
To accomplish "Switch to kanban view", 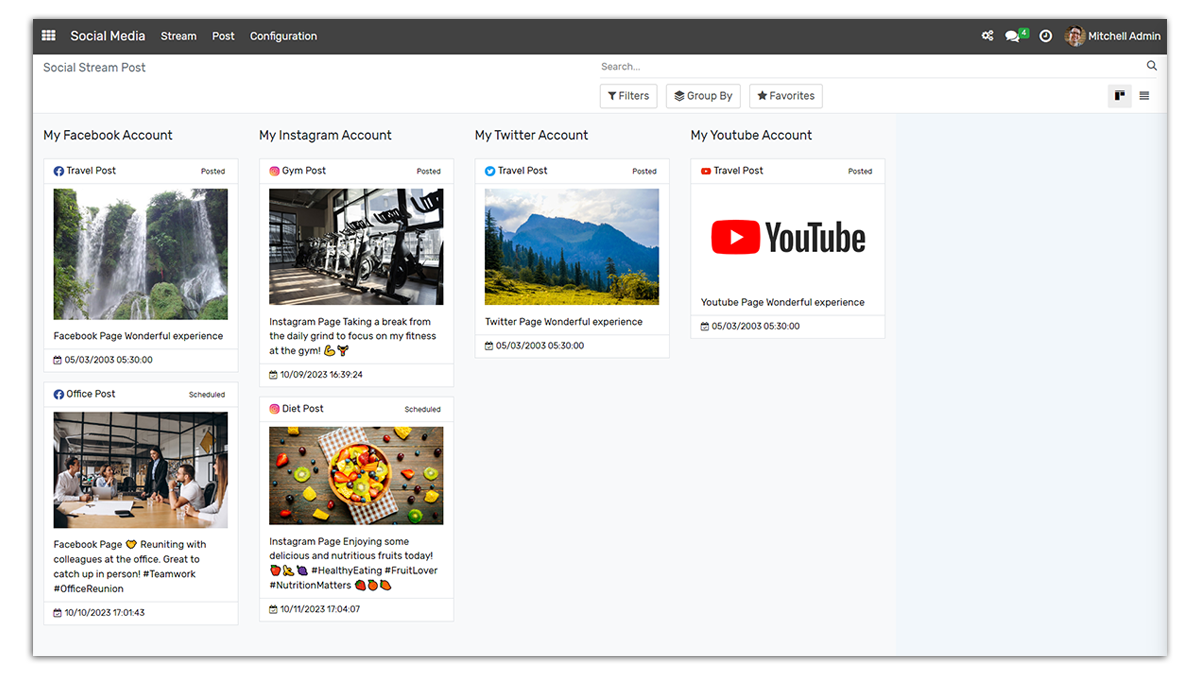I will [x=1119, y=95].
